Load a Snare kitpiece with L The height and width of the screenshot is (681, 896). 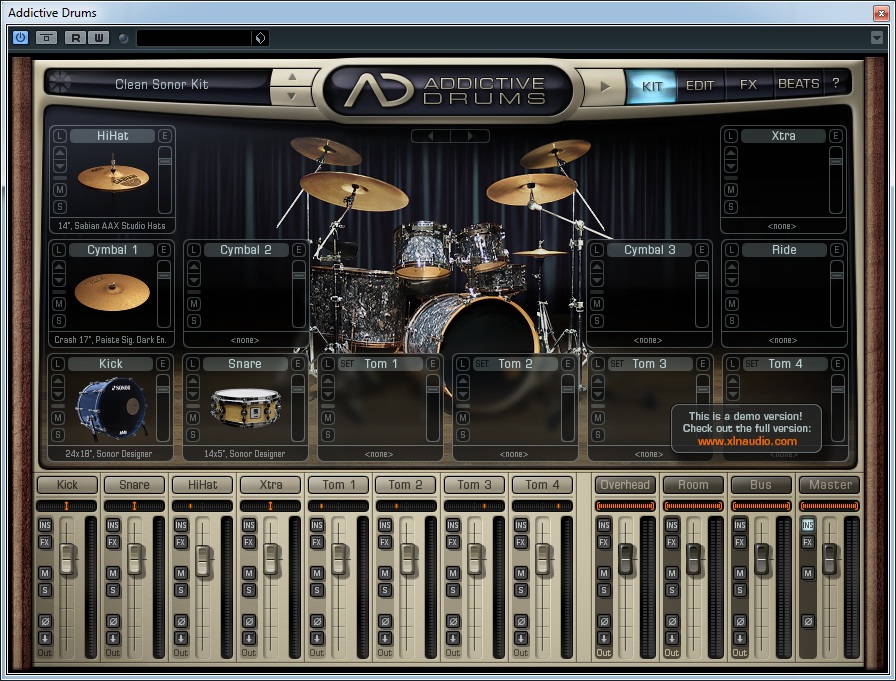[x=193, y=364]
